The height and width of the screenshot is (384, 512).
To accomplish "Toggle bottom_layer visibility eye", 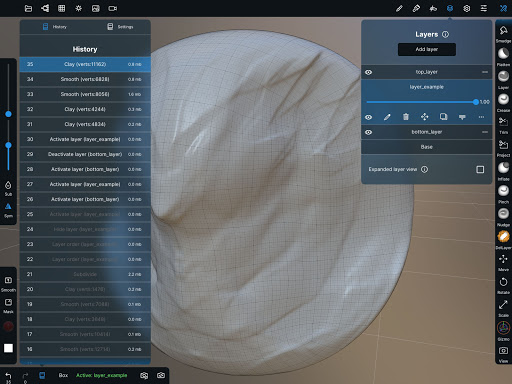I will (368, 132).
